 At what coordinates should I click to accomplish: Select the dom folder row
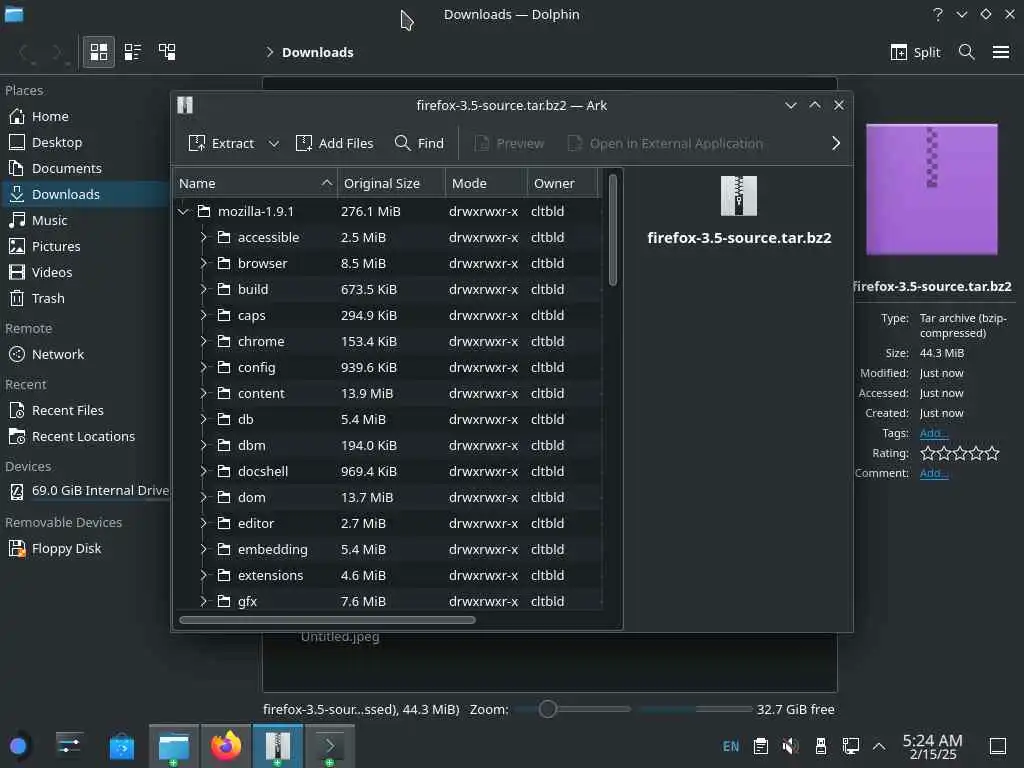pos(389,498)
